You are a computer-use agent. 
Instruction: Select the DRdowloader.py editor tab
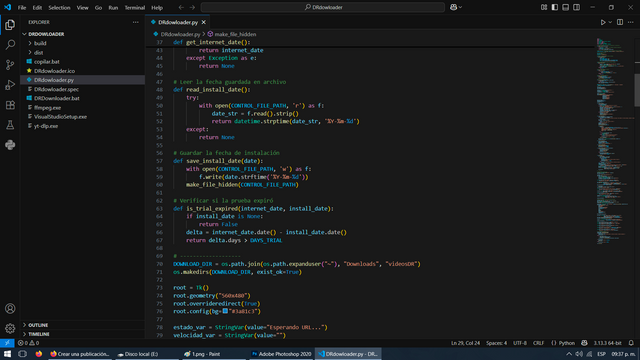point(178,22)
